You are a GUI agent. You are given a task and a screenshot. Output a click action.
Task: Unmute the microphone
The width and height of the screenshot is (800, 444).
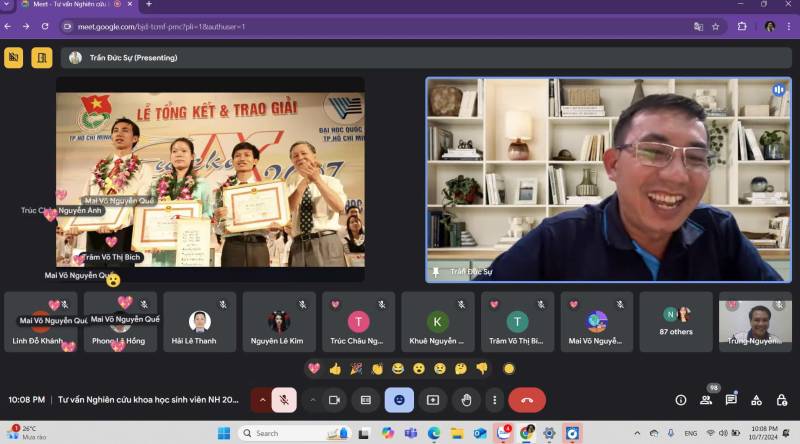284,400
